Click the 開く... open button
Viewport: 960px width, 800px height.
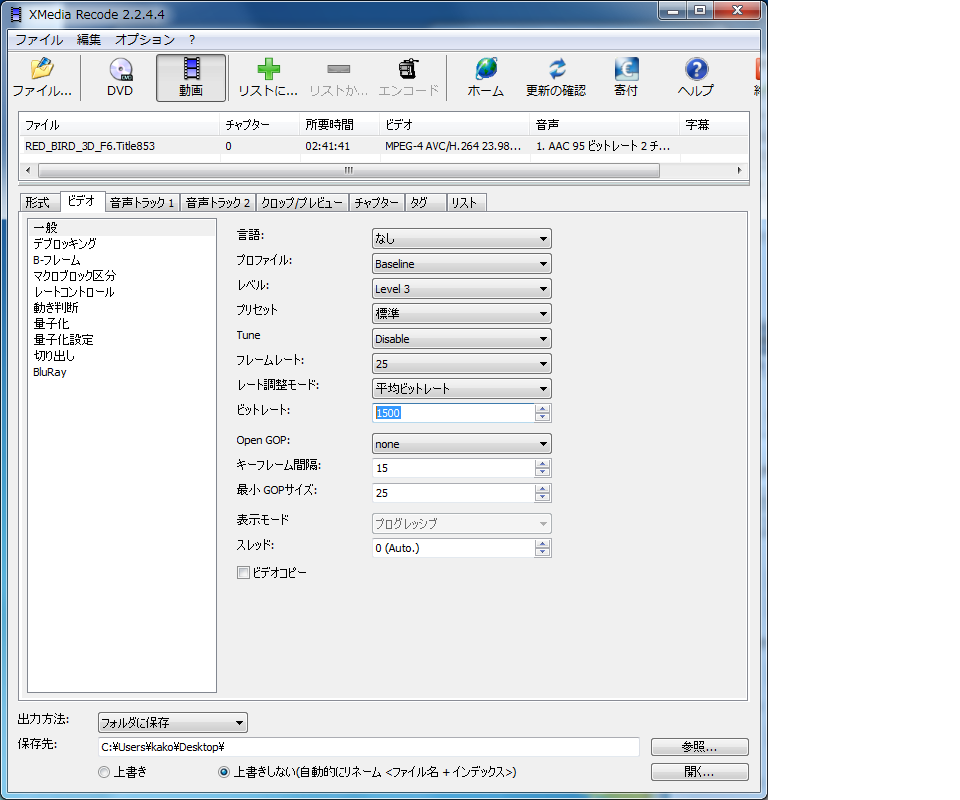click(x=700, y=772)
